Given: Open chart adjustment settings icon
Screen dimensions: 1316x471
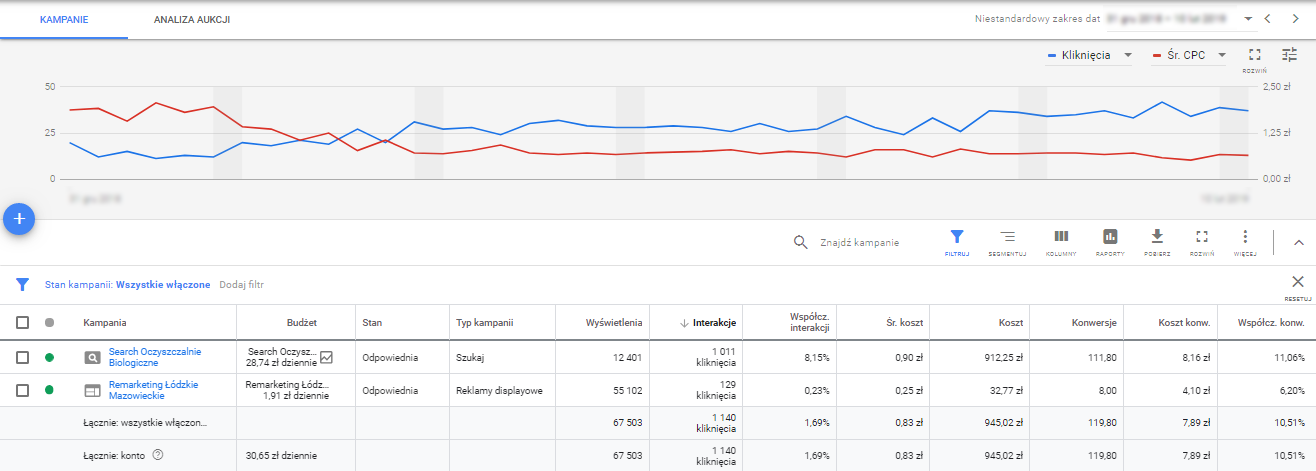Looking at the screenshot, I should point(1290,56).
